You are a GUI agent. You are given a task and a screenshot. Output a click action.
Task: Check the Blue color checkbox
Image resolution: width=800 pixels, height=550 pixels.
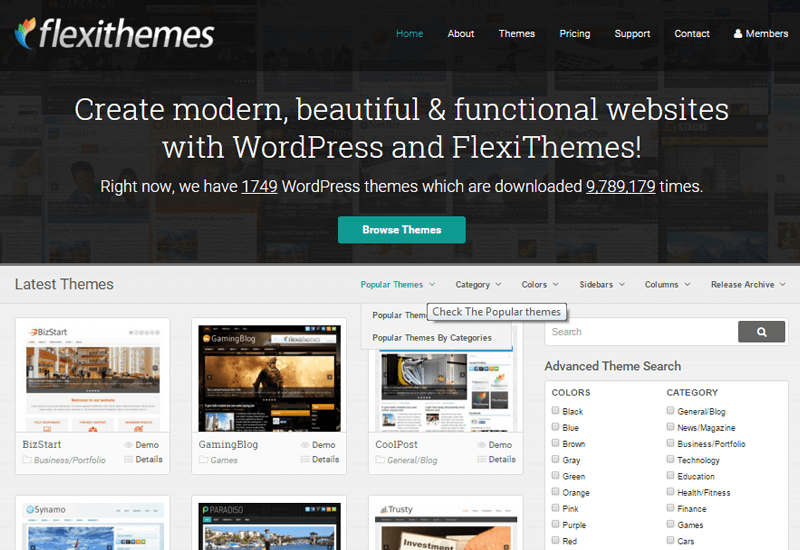tap(556, 427)
